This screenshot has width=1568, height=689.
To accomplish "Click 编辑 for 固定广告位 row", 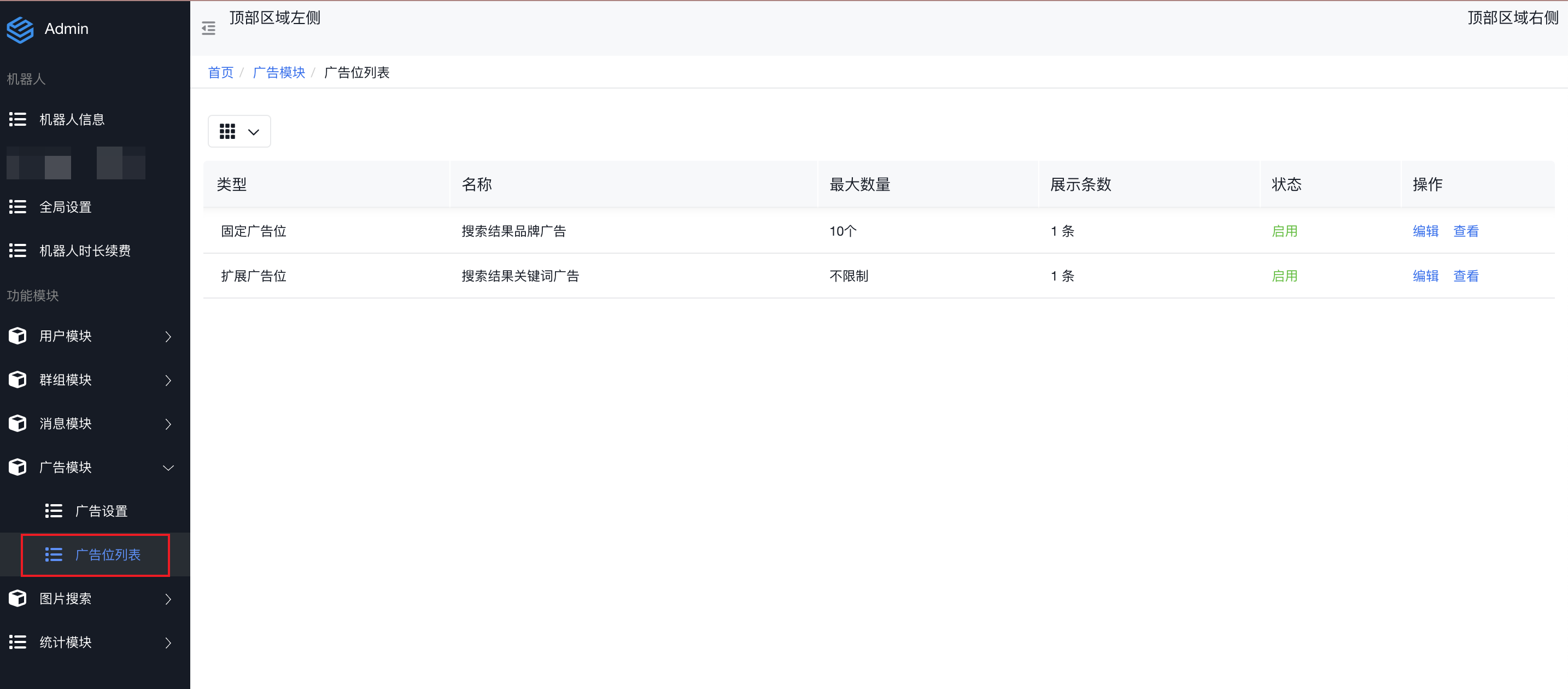I will tap(1425, 231).
